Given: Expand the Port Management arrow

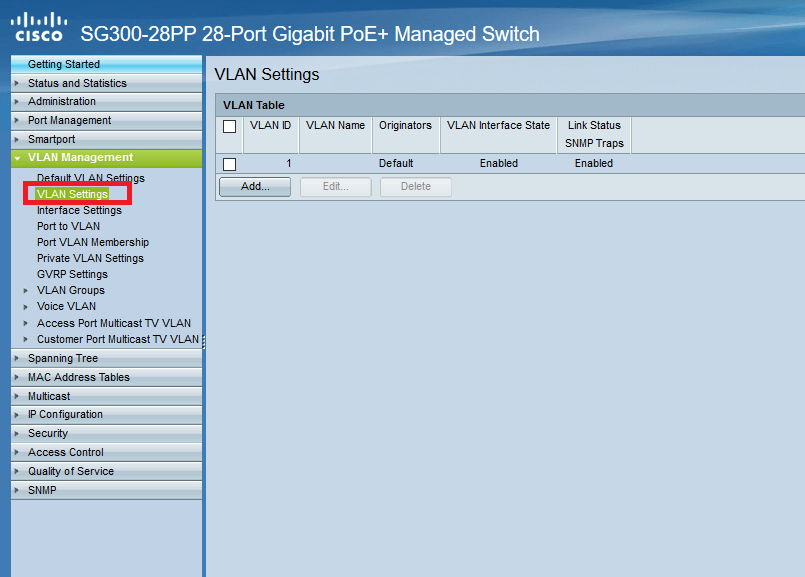Looking at the screenshot, I should [x=17, y=121].
